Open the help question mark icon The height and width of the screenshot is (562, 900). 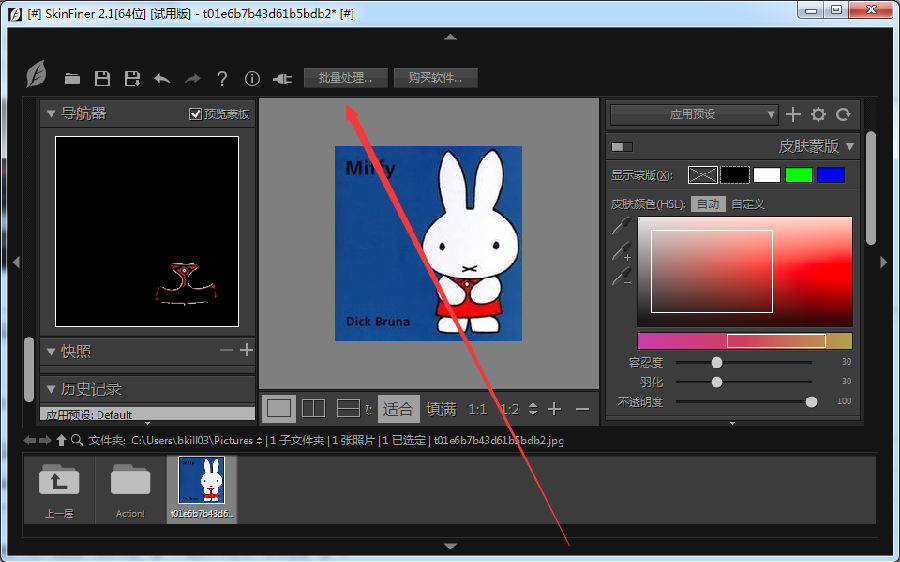click(x=222, y=78)
